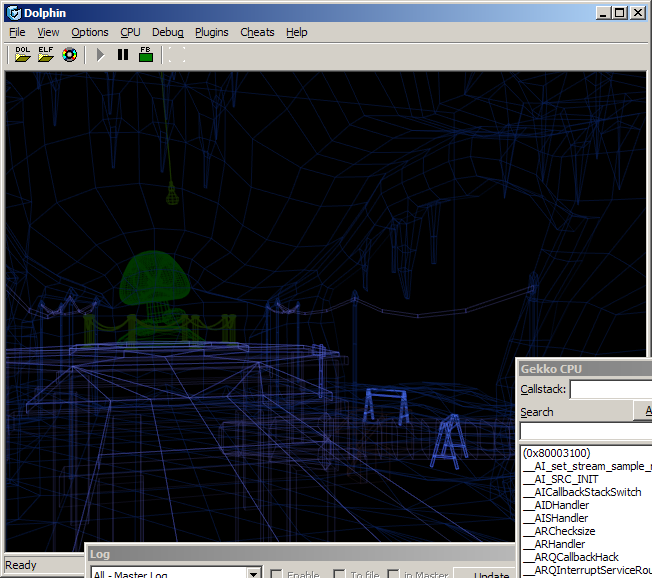Close the Dolphin window
This screenshot has width=652, height=578.
[637, 13]
